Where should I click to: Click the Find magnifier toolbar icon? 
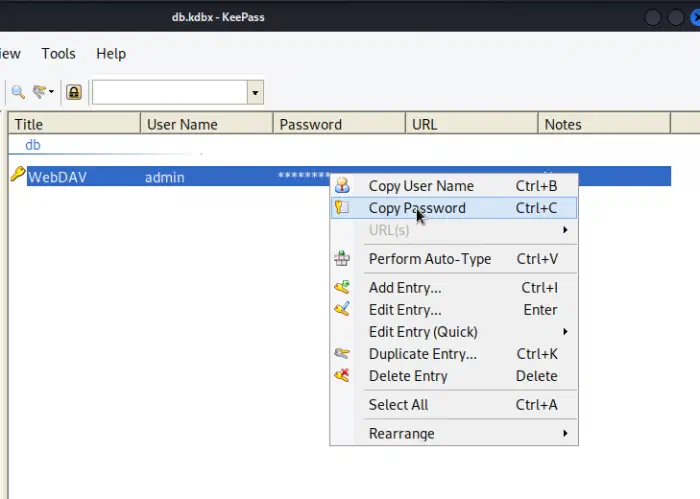tap(18, 92)
